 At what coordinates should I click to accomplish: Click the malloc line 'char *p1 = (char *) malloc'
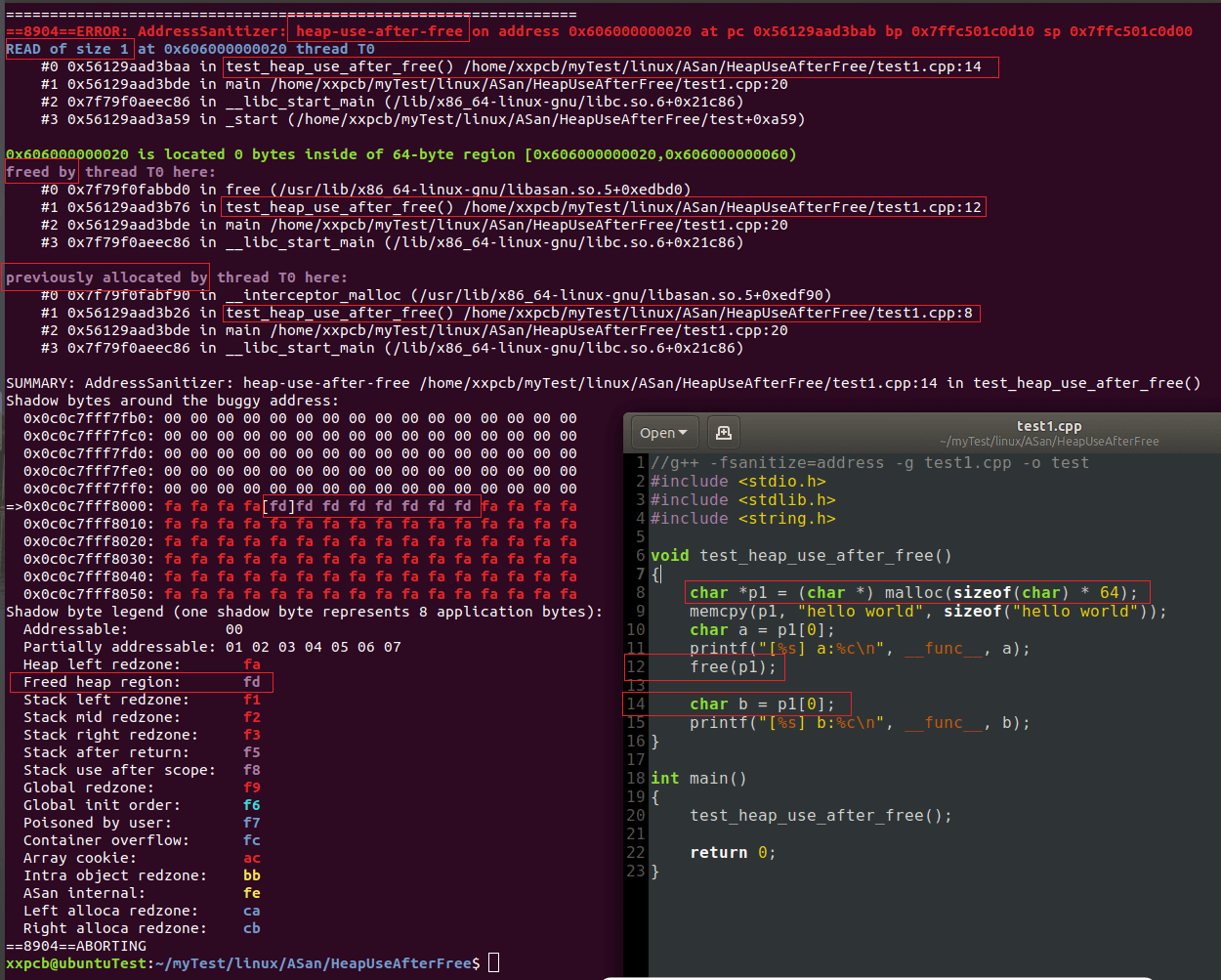(913, 593)
